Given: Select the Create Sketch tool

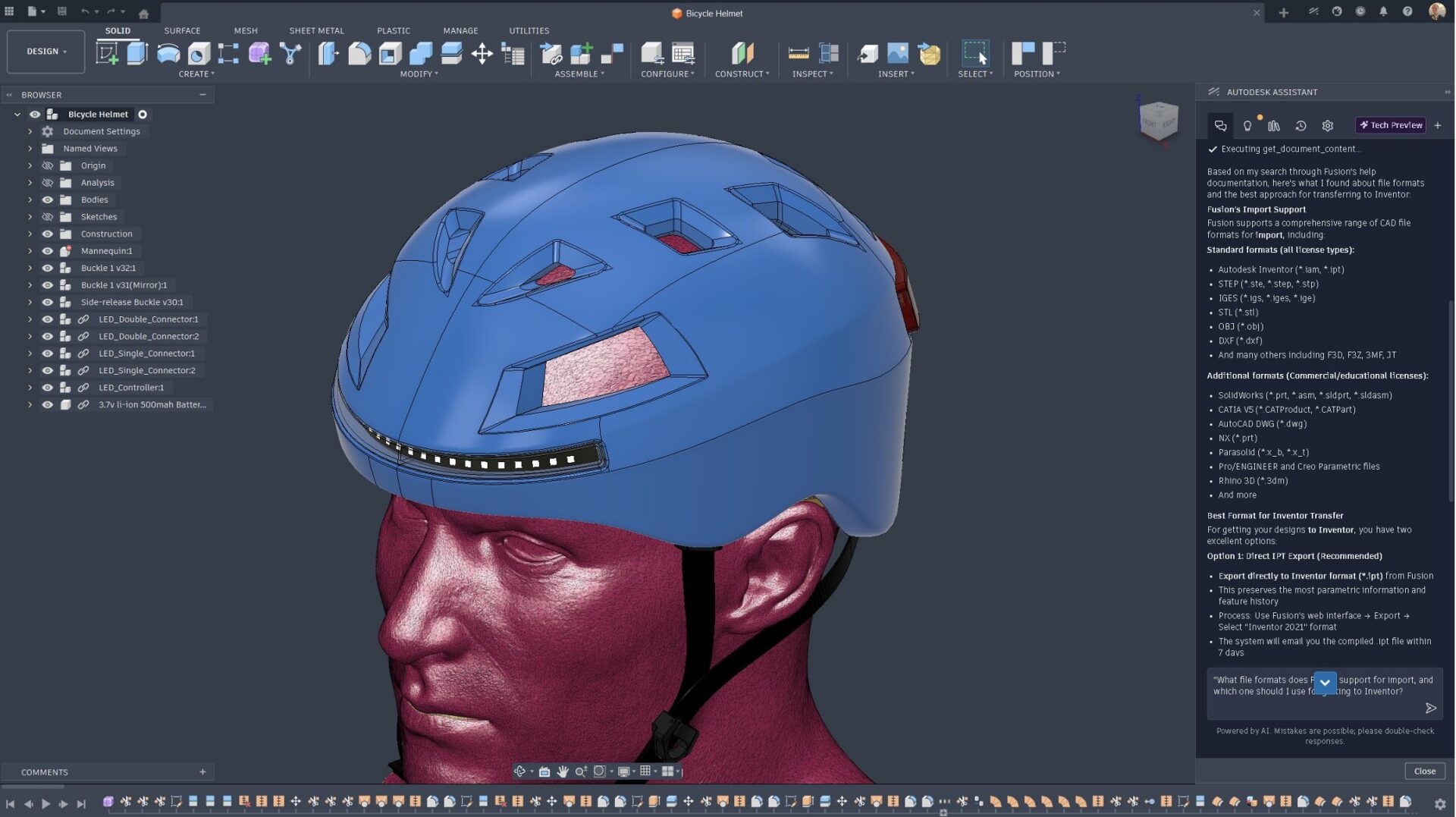Looking at the screenshot, I should (x=107, y=54).
